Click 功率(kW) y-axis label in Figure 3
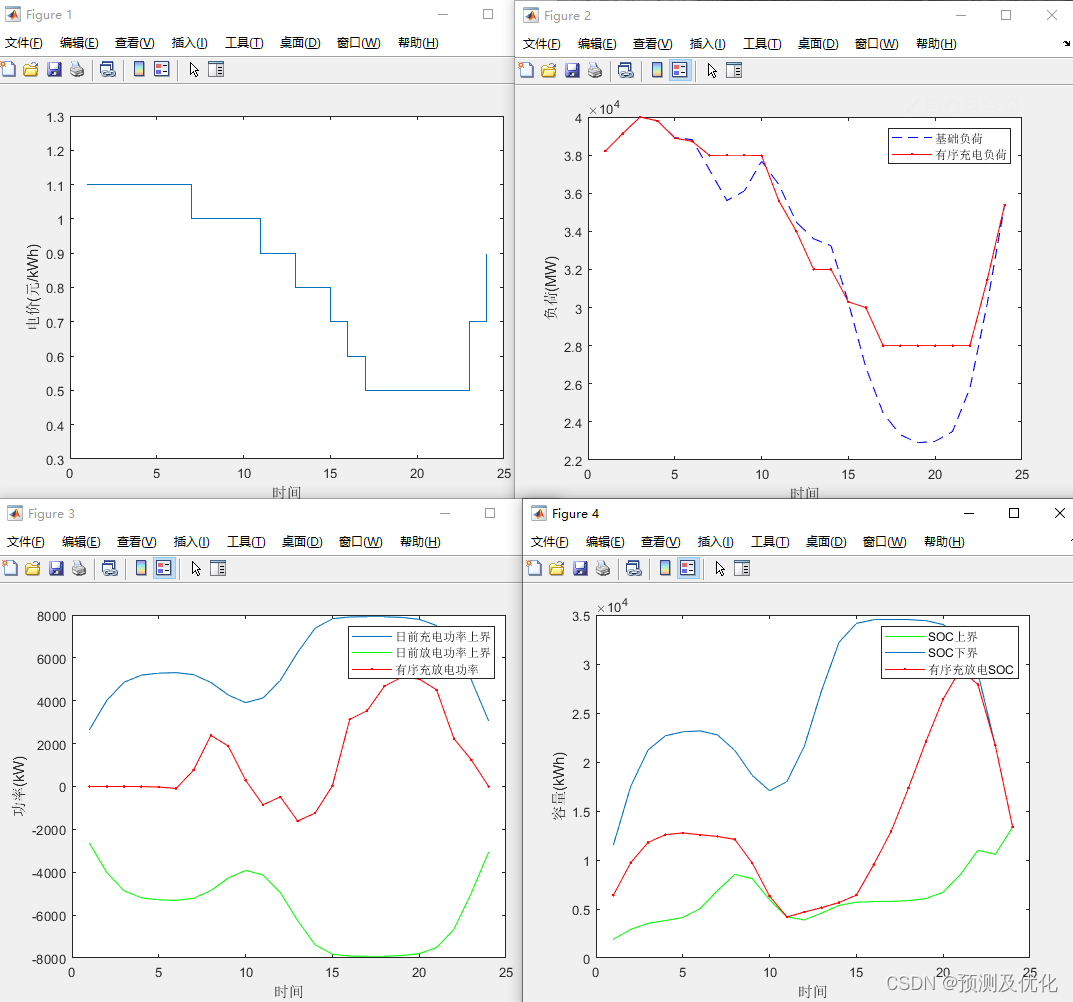1073x1002 pixels. coord(19,786)
